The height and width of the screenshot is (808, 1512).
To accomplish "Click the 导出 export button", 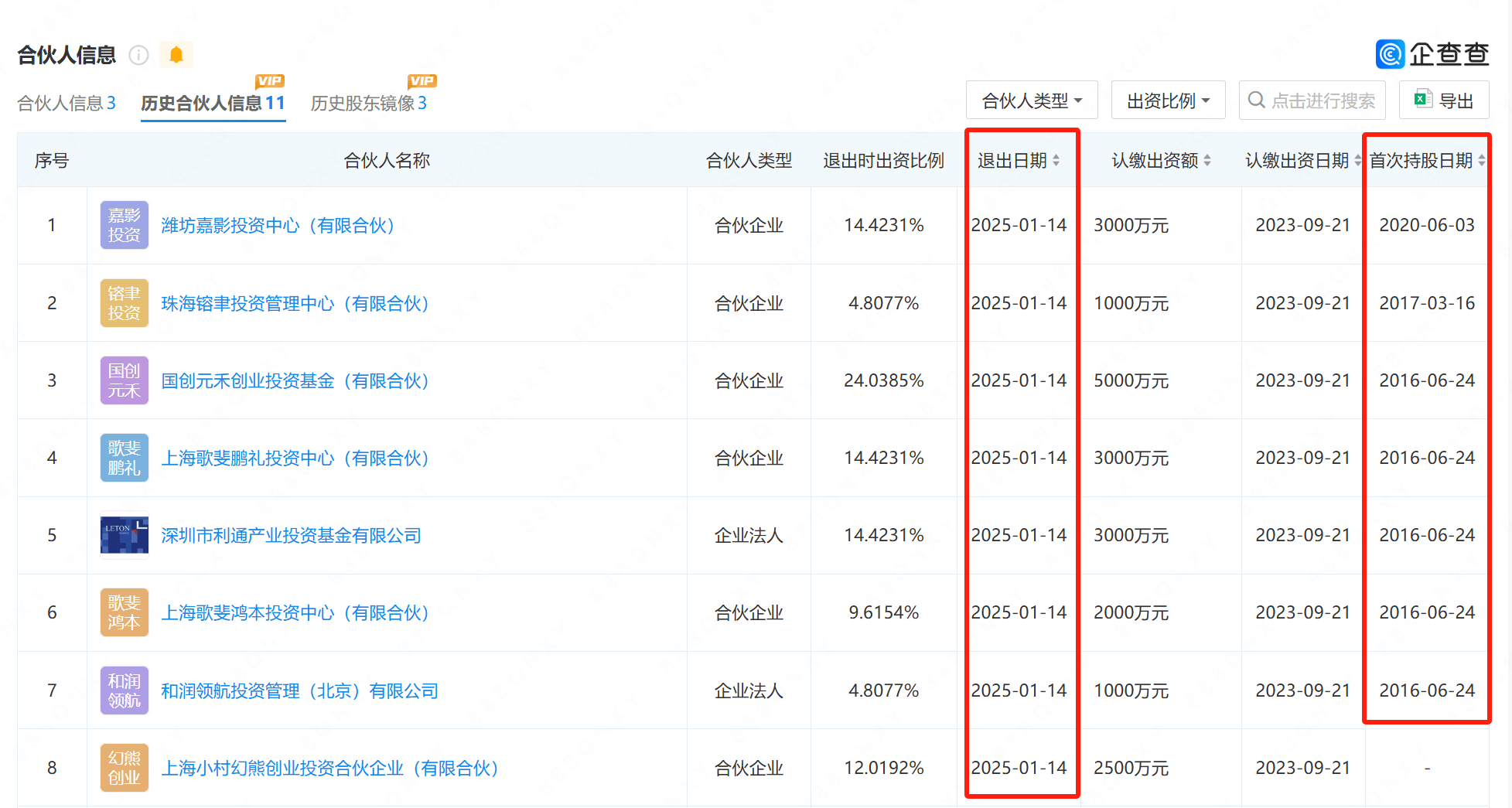I will (x=1444, y=99).
